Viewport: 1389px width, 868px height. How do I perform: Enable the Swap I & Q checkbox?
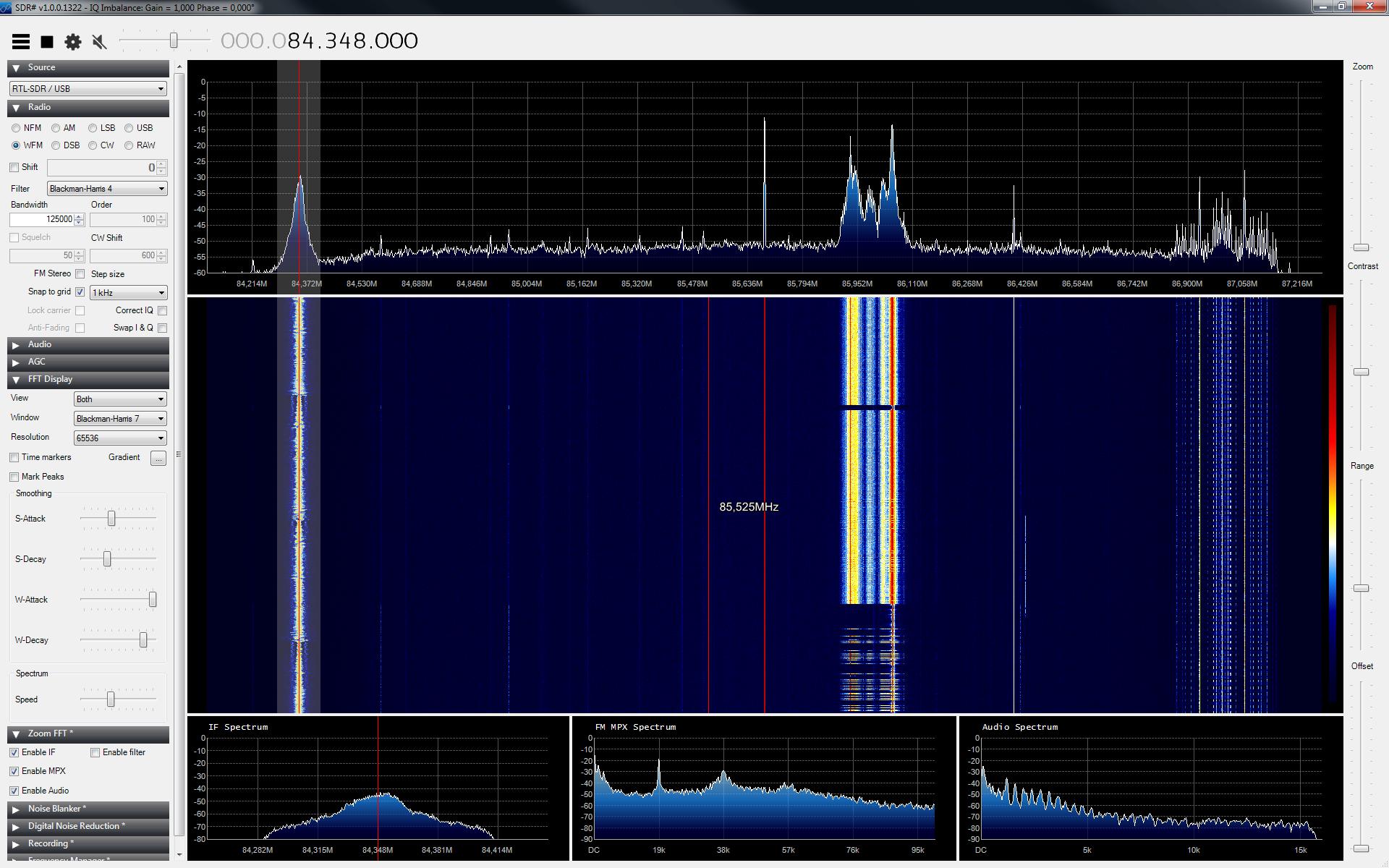[x=163, y=328]
